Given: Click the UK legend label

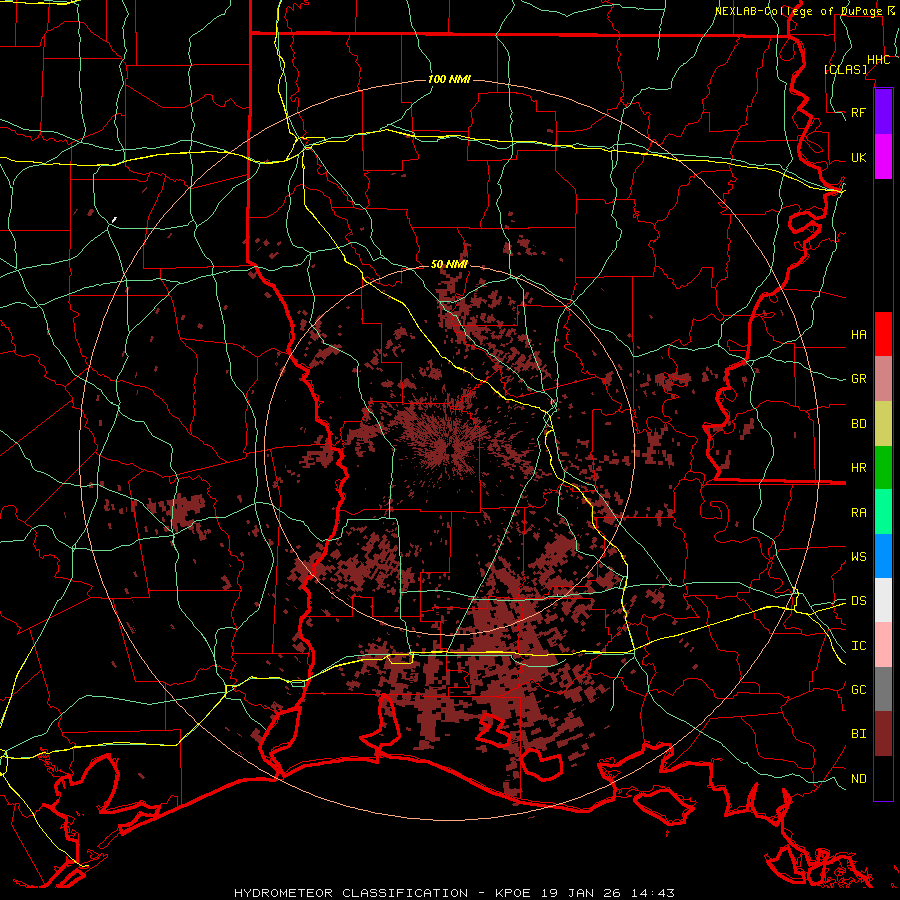Looking at the screenshot, I should point(859,158).
